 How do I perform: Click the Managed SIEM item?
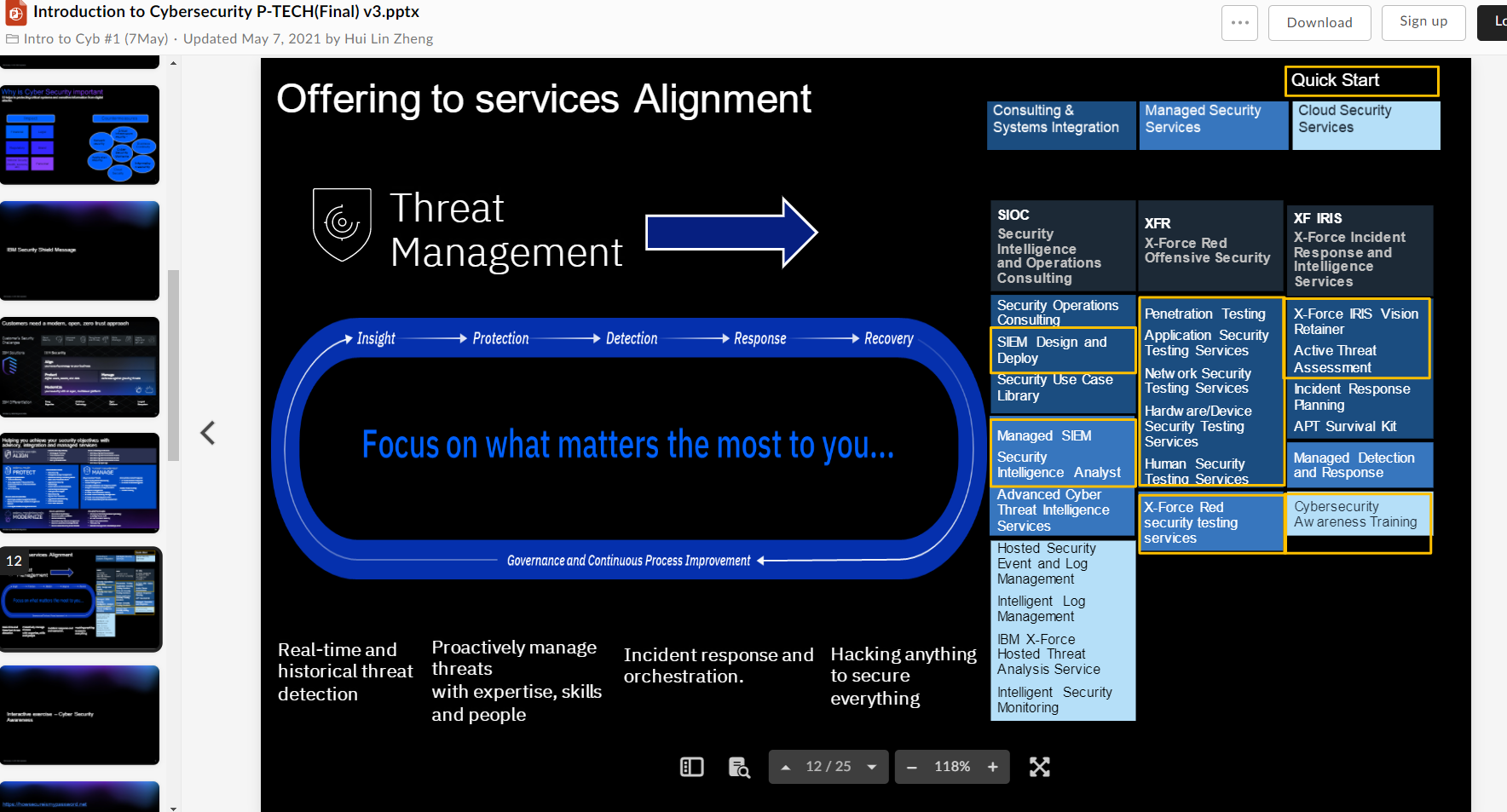point(1044,435)
